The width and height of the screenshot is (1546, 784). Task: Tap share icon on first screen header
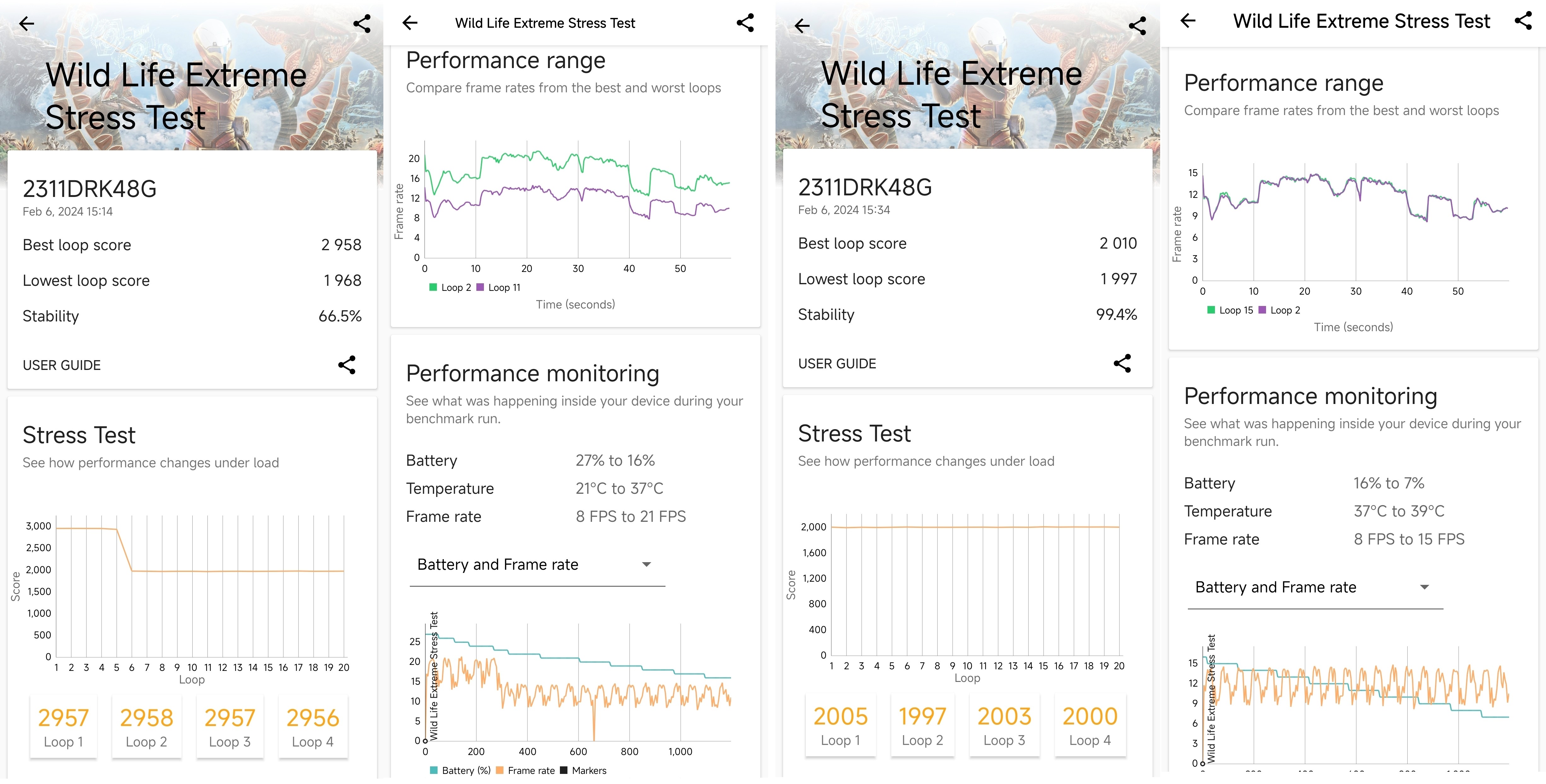(362, 24)
